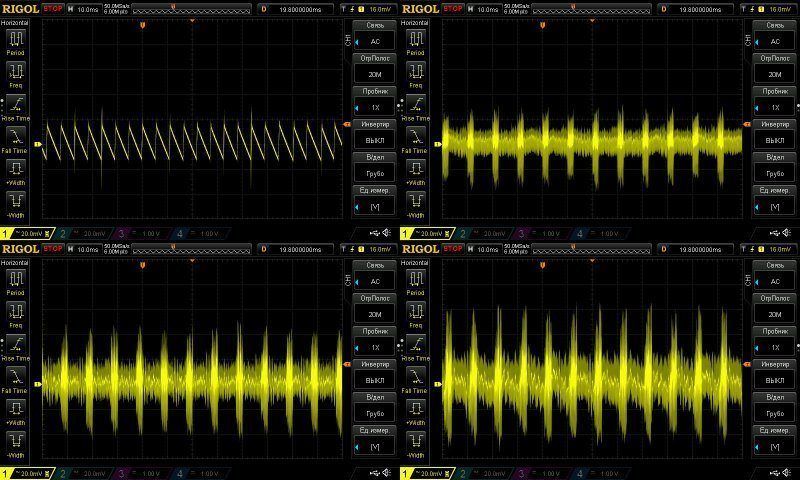Image resolution: width=800 pixels, height=480 pixels.
Task: Choose Fall Time measurement in top-left scope screen
Action: (16, 136)
